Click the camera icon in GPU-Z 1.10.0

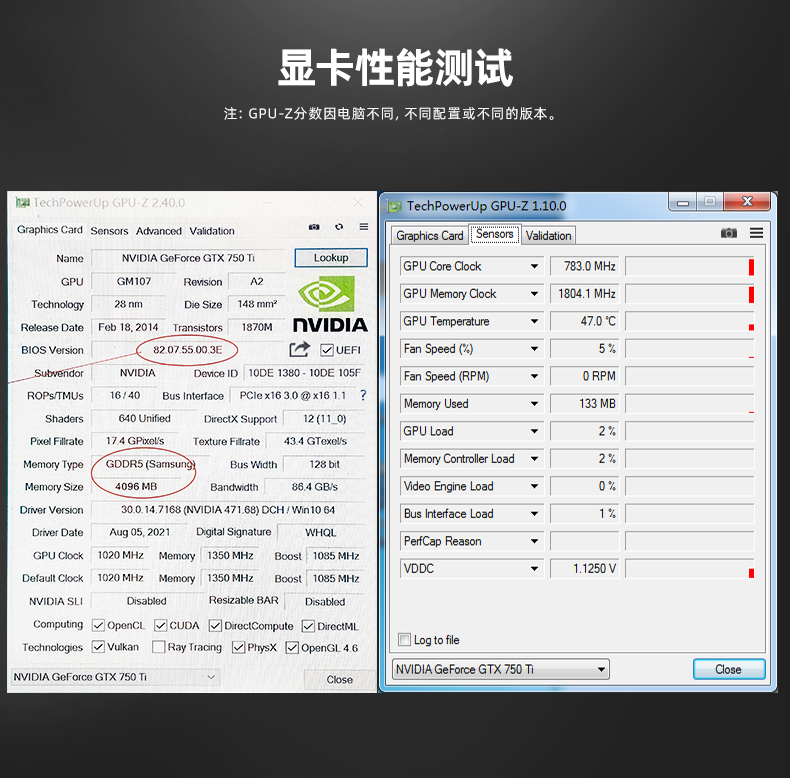pyautogui.click(x=729, y=233)
